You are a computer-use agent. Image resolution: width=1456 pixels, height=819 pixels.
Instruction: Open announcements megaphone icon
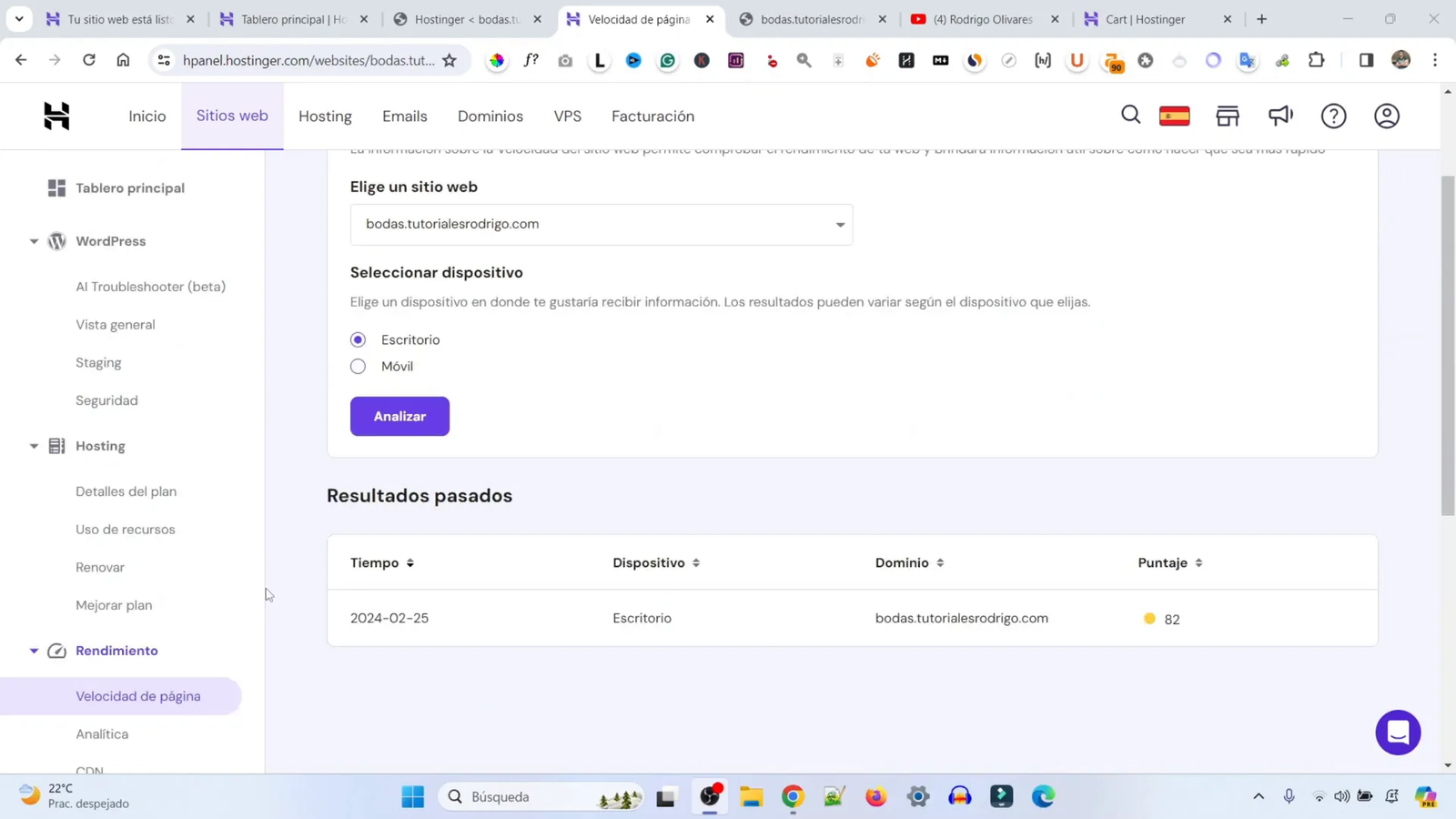(x=1280, y=116)
